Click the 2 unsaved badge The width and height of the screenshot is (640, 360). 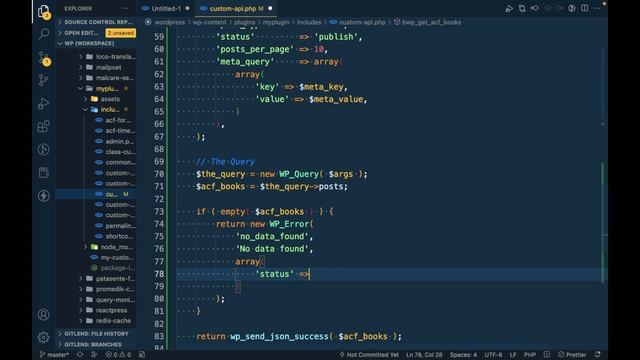[x=121, y=33]
